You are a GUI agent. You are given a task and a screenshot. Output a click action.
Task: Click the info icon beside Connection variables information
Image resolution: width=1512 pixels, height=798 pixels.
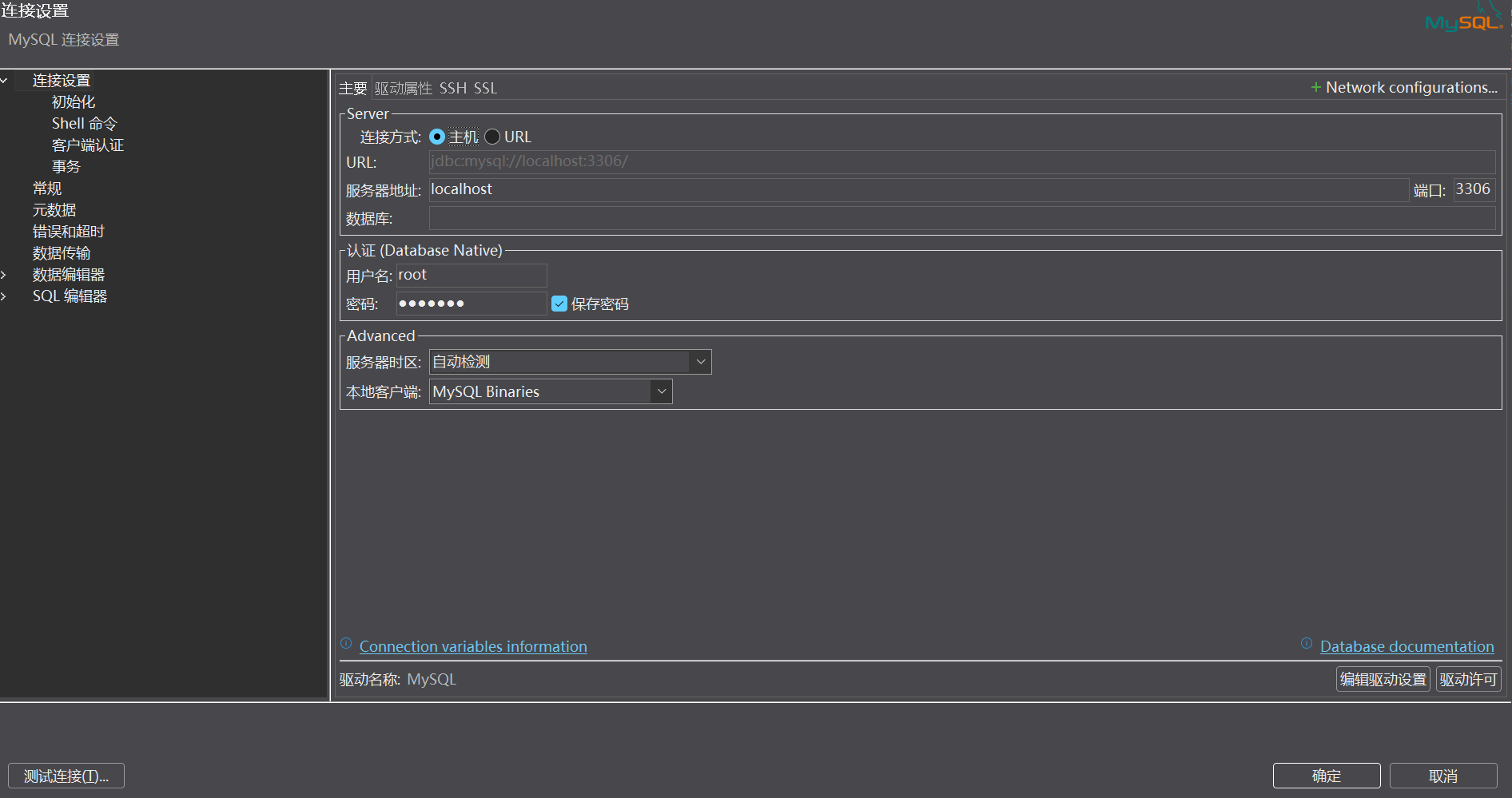346,644
